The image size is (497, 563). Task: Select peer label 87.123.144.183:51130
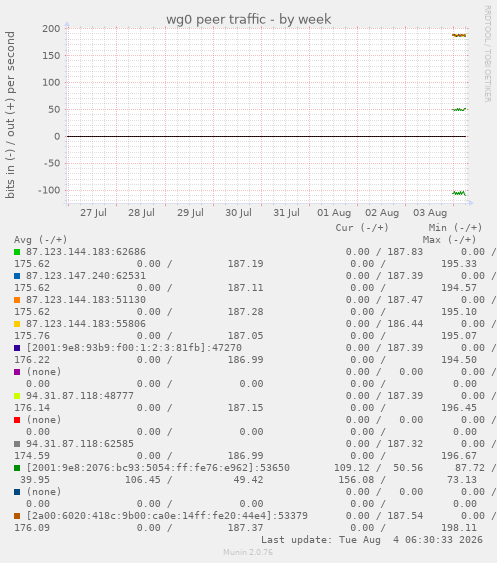point(86,300)
